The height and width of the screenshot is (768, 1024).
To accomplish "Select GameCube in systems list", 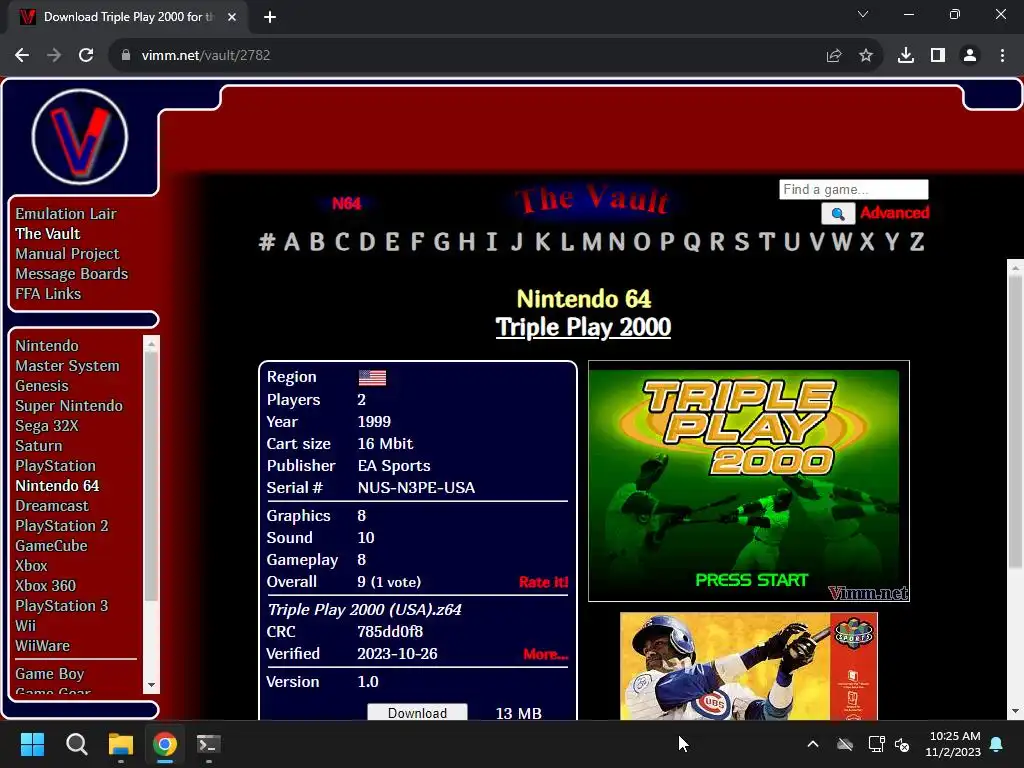I will coord(52,546).
